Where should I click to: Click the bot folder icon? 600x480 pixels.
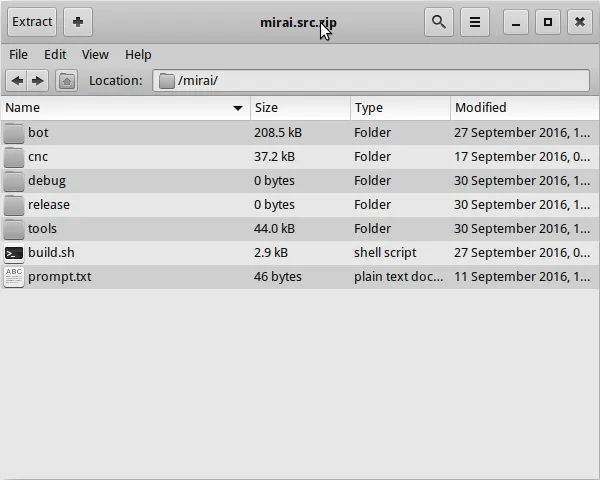point(14,133)
